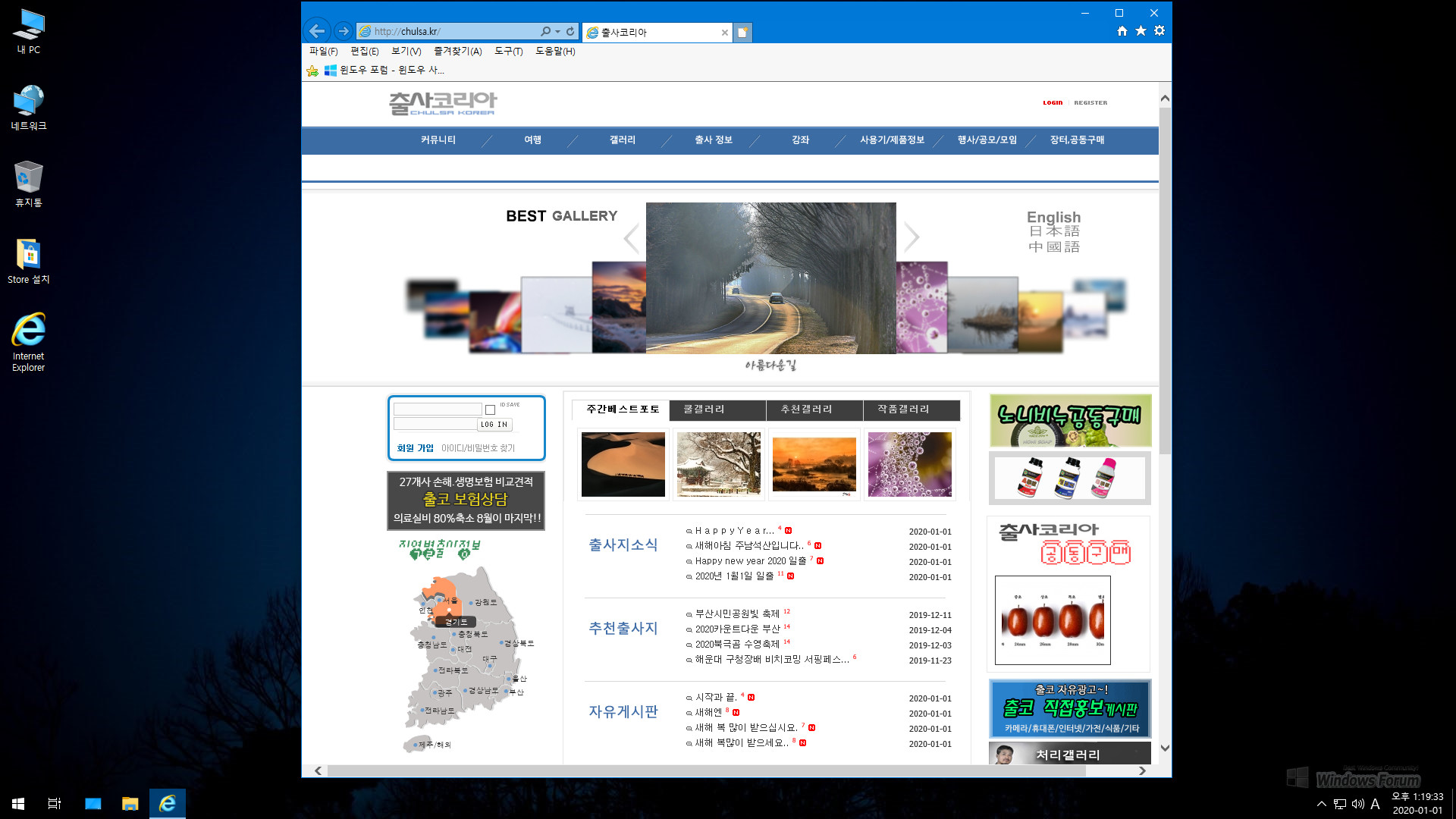Screen dimensions: 1456x819
Task: Open the post 새해아침 주남석산입니다
Action: (749, 546)
